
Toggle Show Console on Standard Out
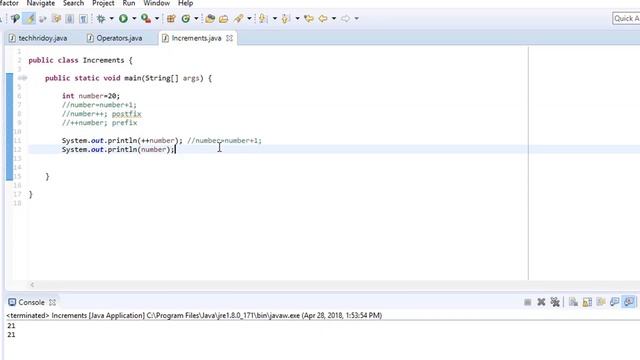click(x=615, y=302)
